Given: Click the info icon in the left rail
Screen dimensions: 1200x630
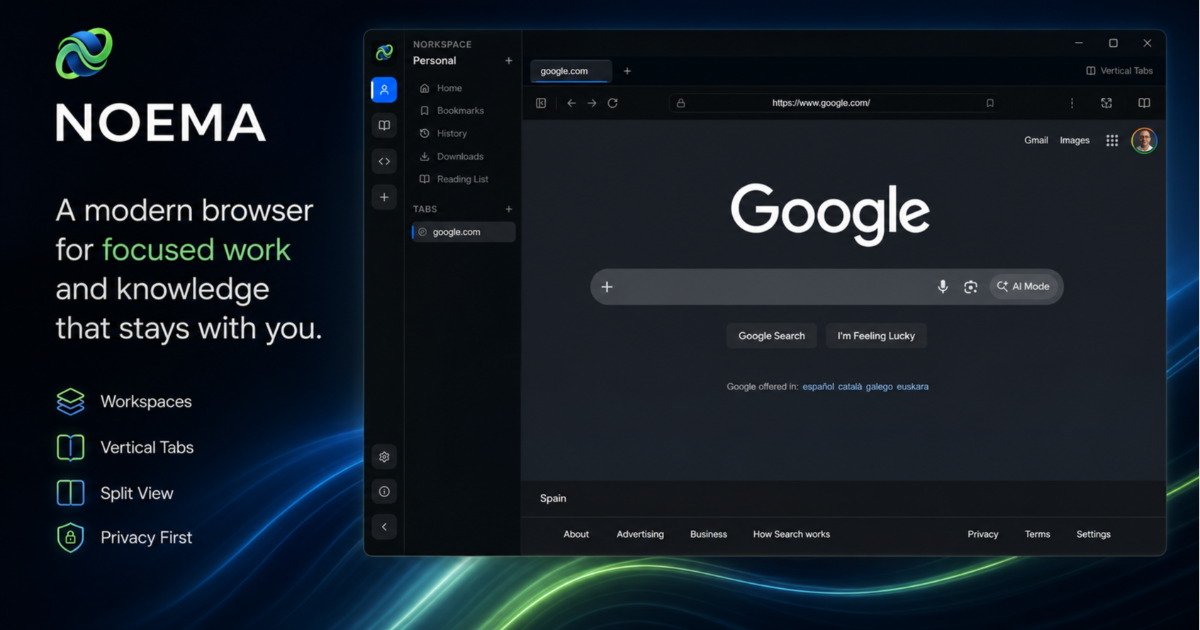Looking at the screenshot, I should [384, 491].
